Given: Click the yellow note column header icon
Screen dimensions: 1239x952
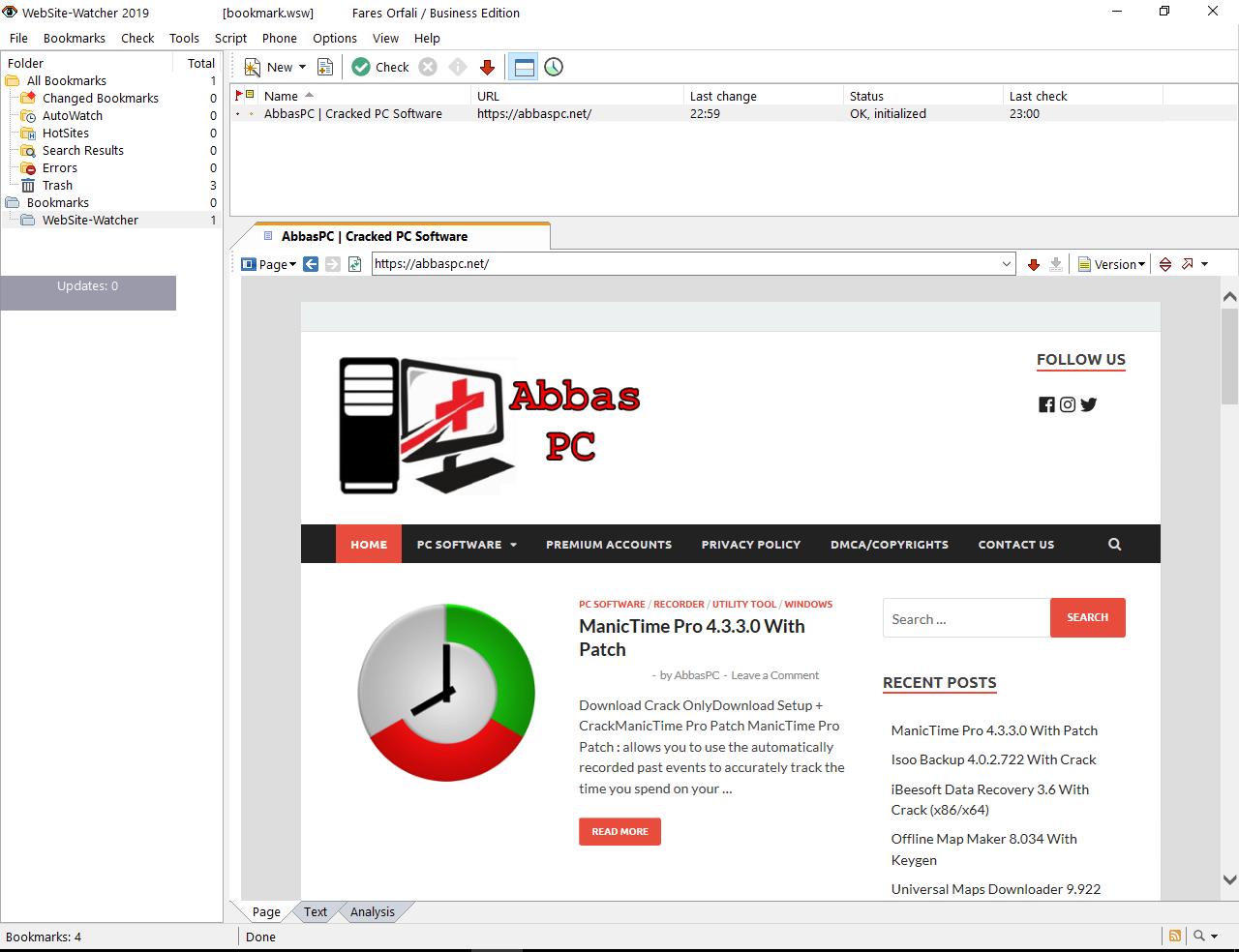Looking at the screenshot, I should [x=250, y=94].
